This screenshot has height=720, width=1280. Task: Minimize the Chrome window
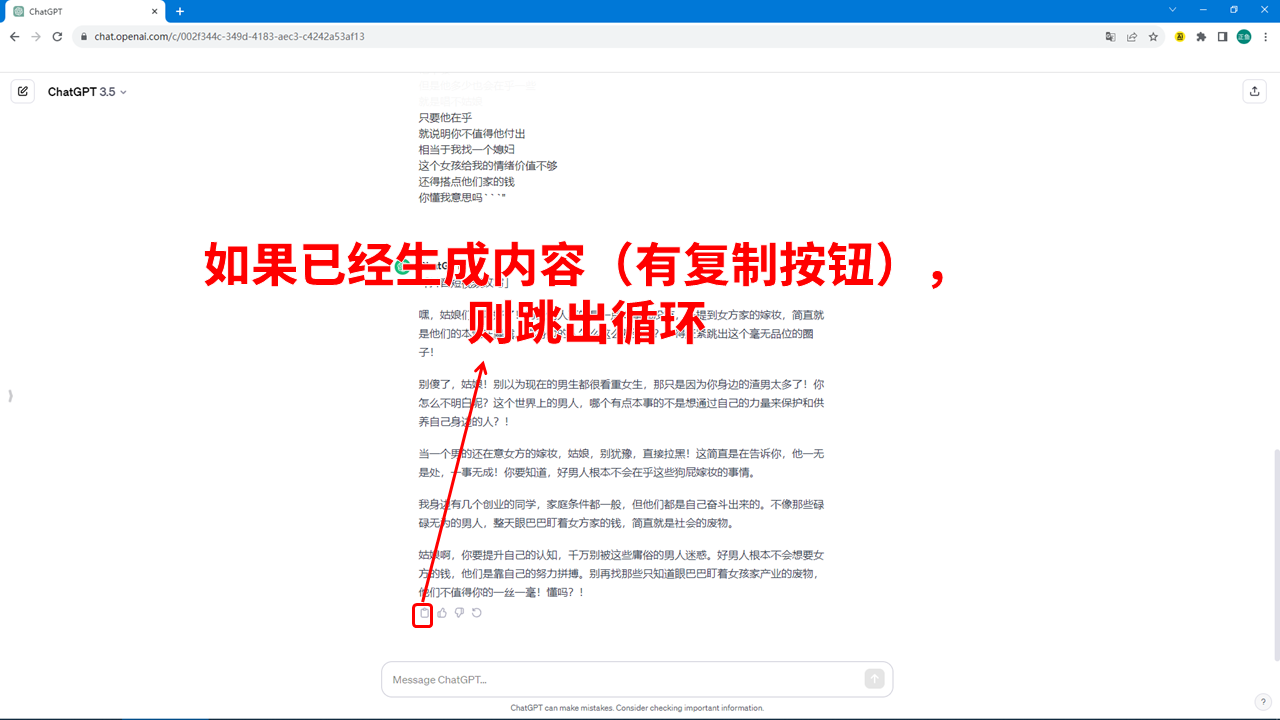(x=1203, y=10)
